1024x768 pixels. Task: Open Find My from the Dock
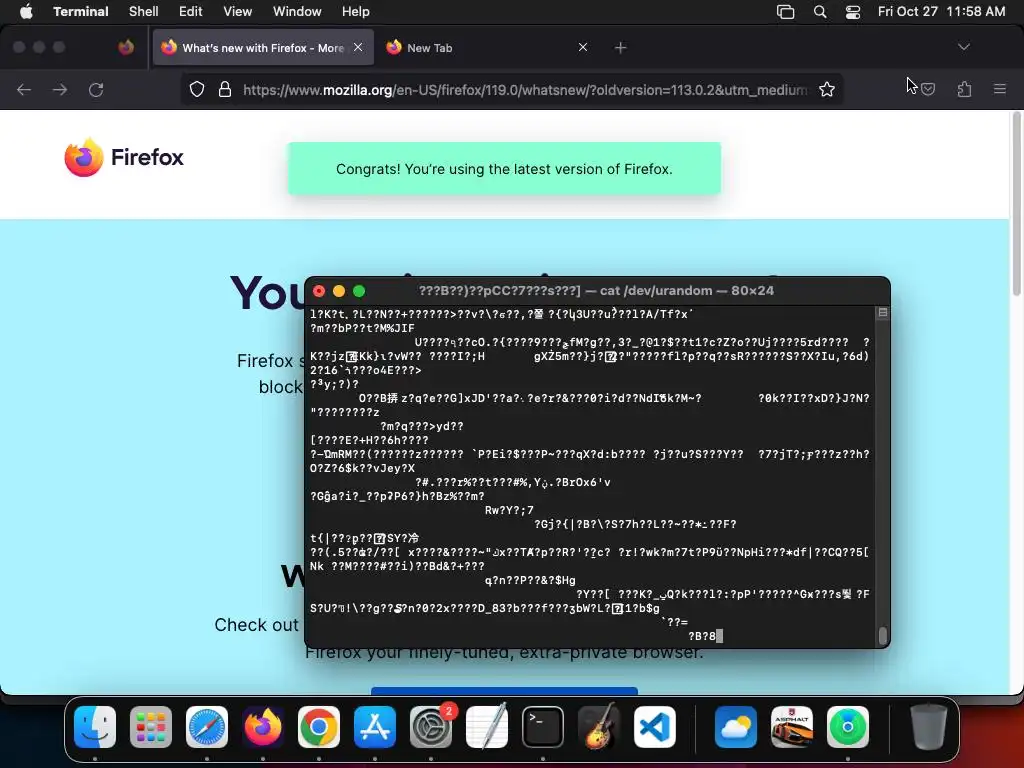(848, 727)
